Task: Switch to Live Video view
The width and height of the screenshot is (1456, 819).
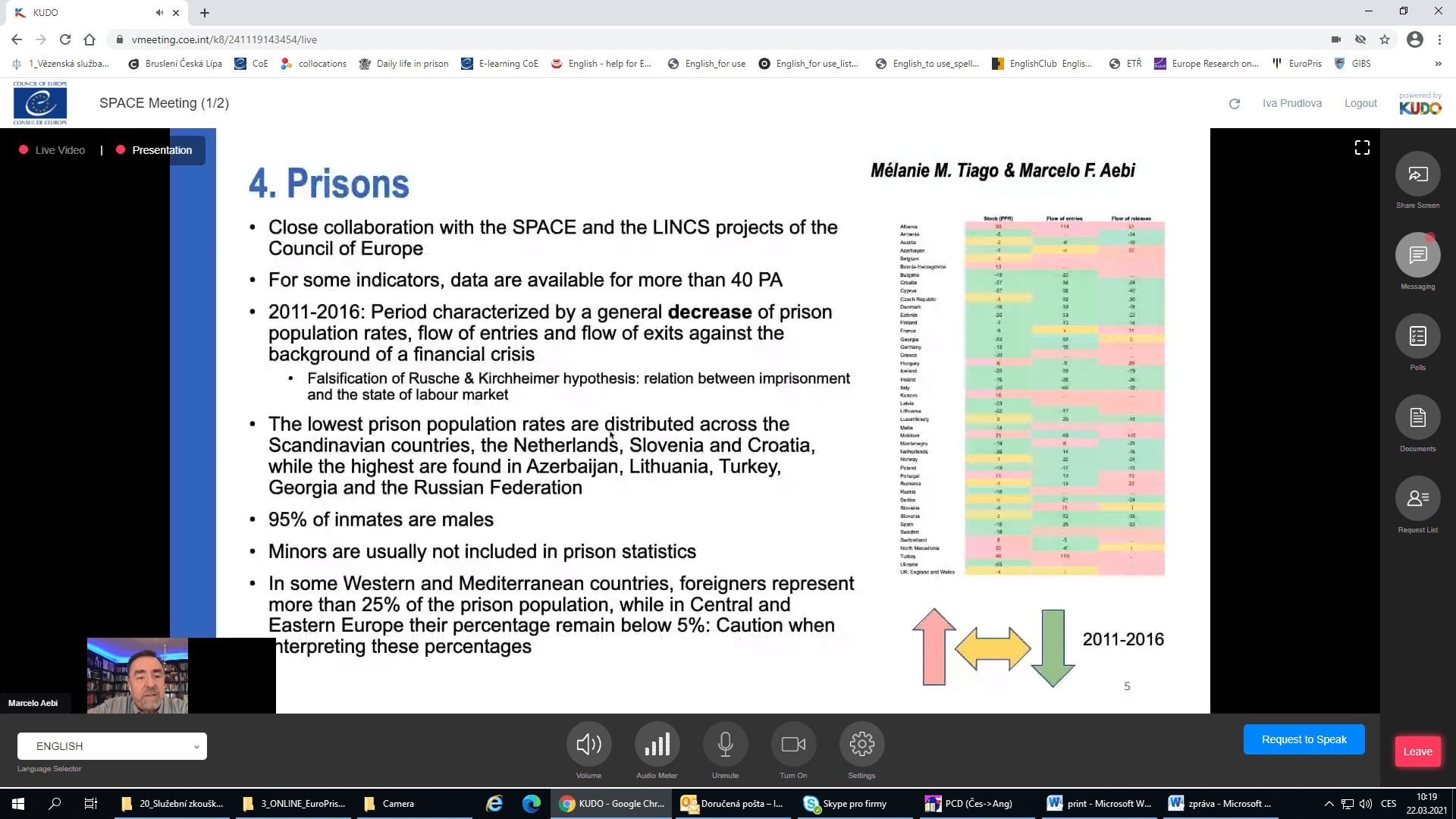Action: (x=52, y=150)
